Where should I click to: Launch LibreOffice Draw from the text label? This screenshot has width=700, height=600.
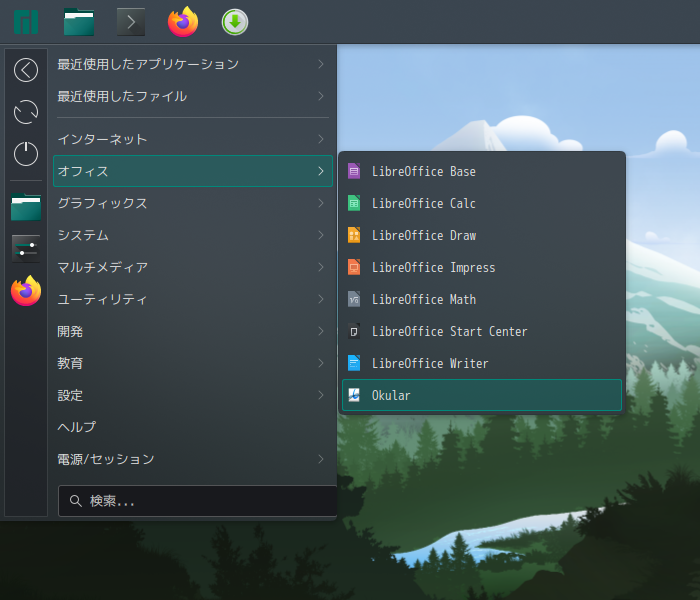pos(424,235)
